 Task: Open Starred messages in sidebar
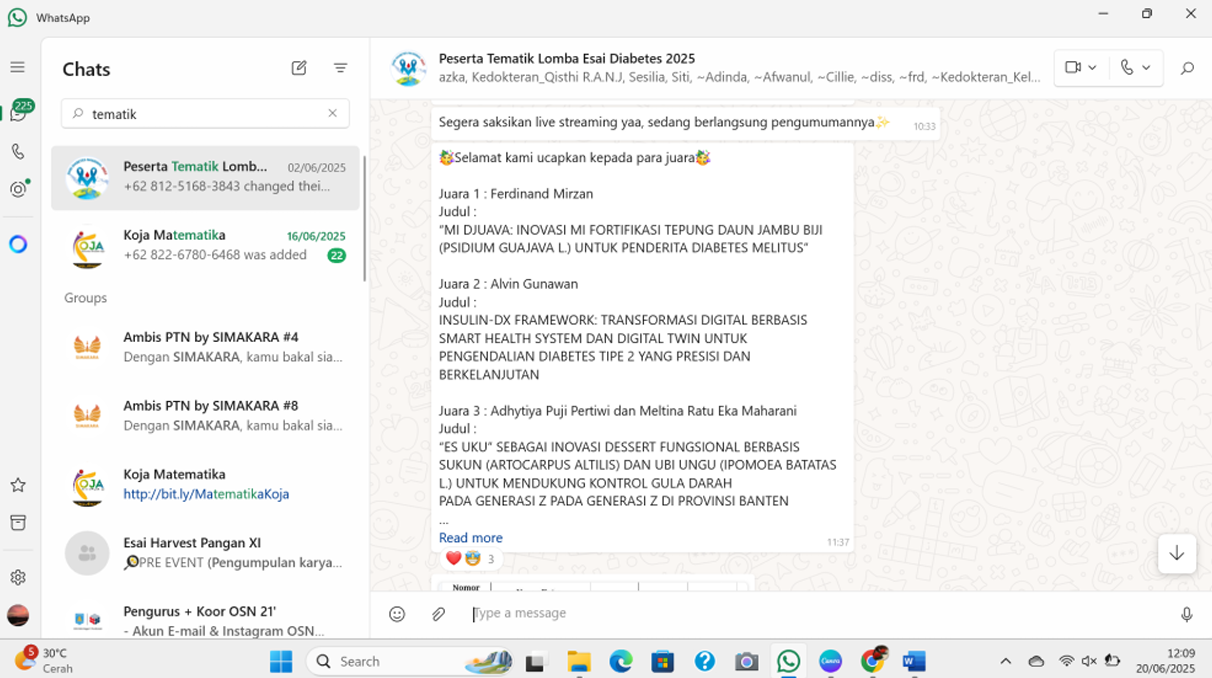18,485
